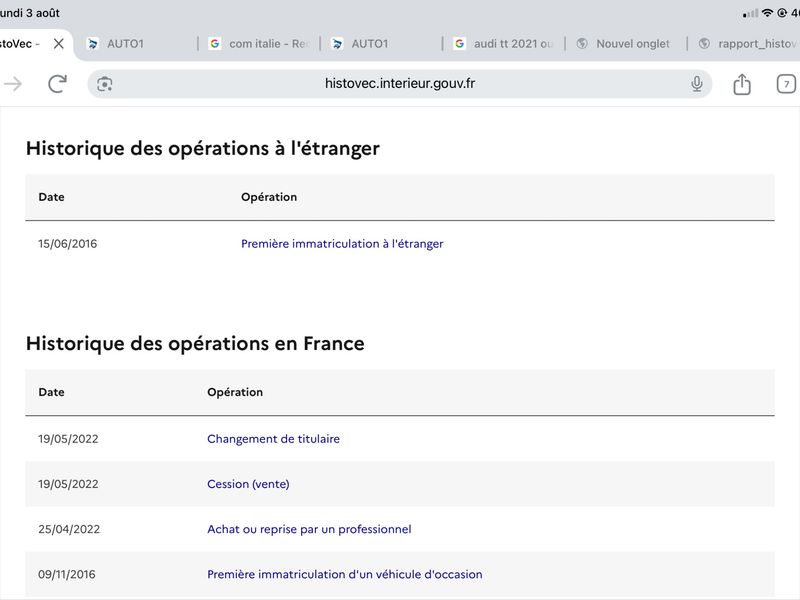The image size is (800, 600).
Task: Select the date 25/04/2022
Action: 69,529
